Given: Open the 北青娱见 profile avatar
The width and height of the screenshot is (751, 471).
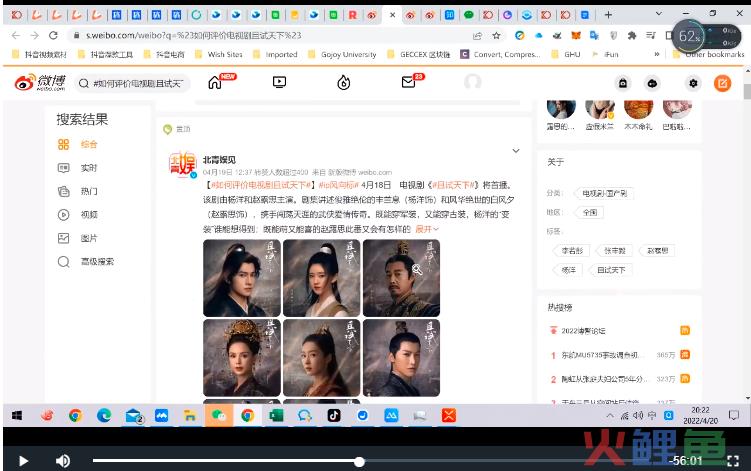Looking at the screenshot, I should point(182,164).
